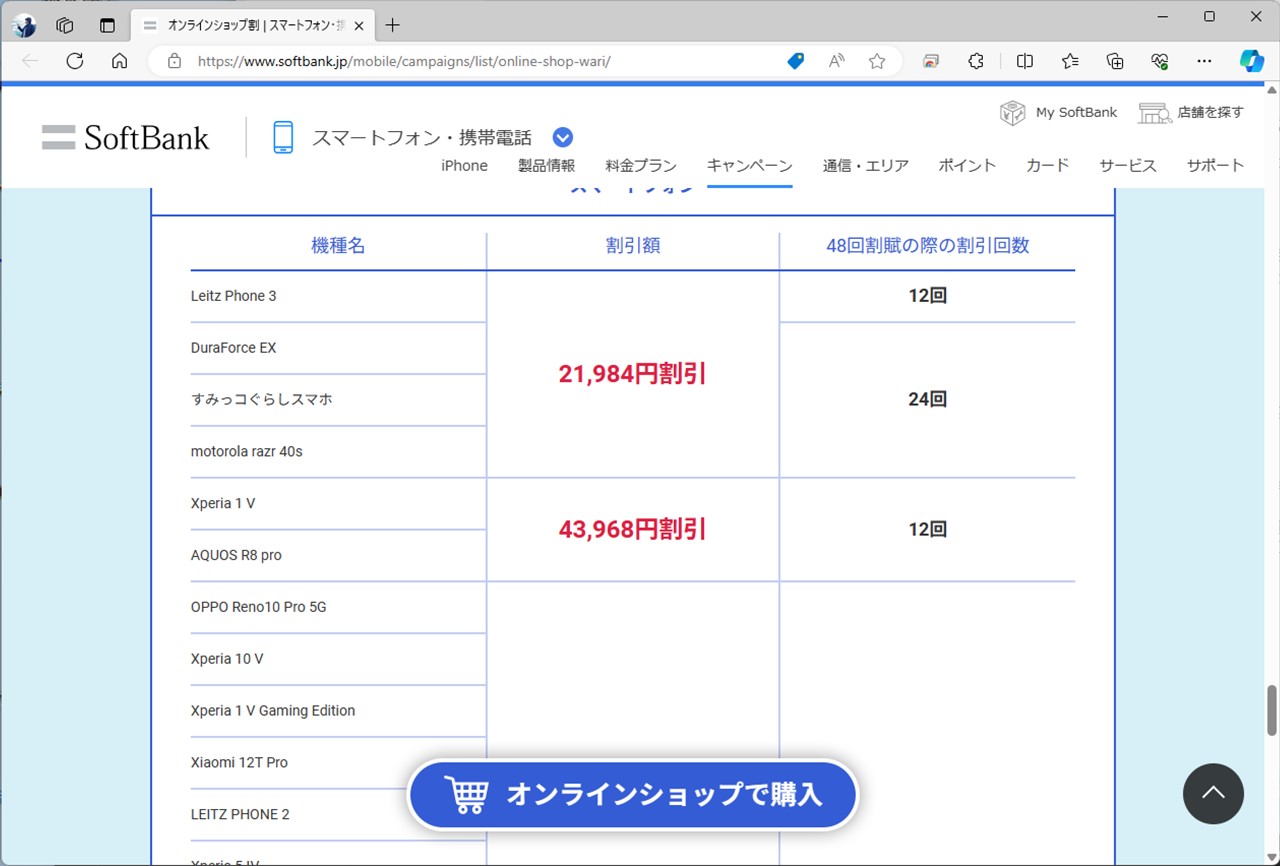
Task: Open the iPhone menu item
Action: point(465,166)
